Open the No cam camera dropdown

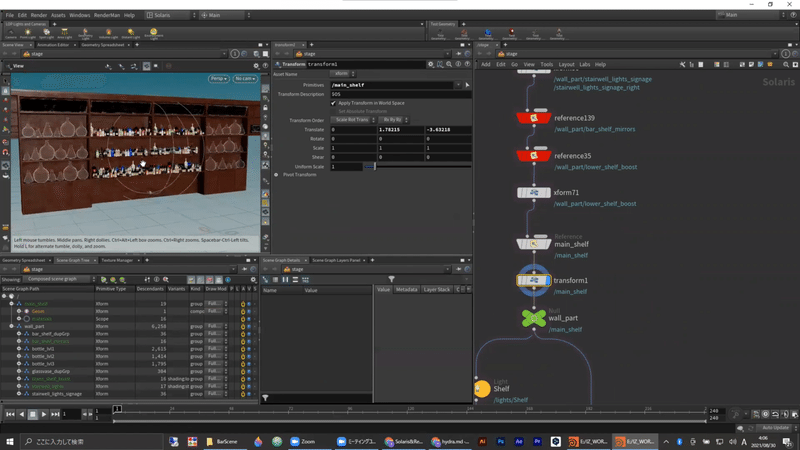245,79
